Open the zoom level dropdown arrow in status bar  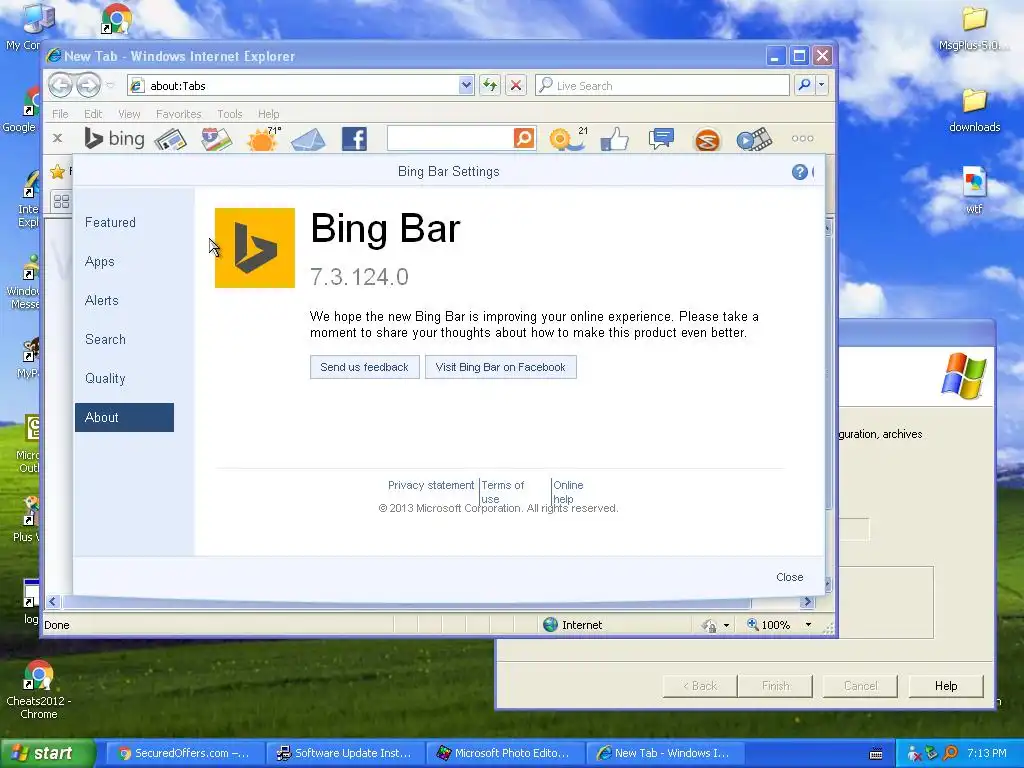click(x=808, y=625)
